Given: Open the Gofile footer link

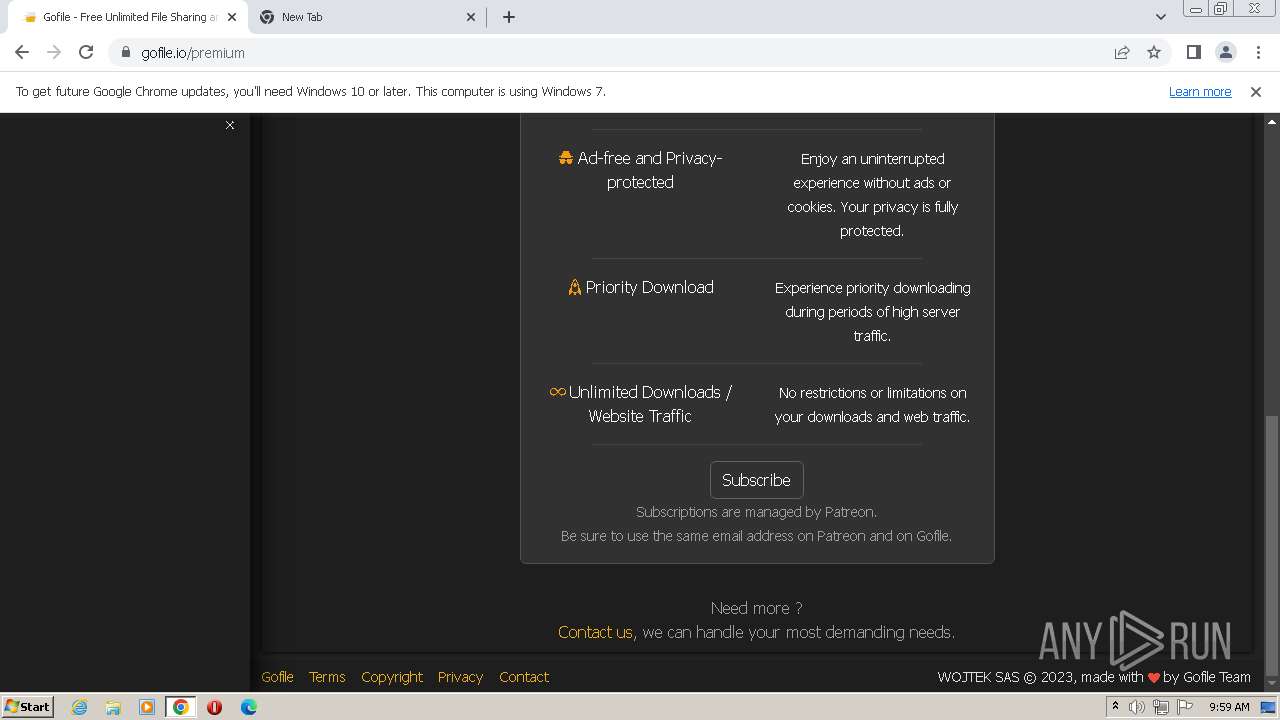Looking at the screenshot, I should pos(277,677).
